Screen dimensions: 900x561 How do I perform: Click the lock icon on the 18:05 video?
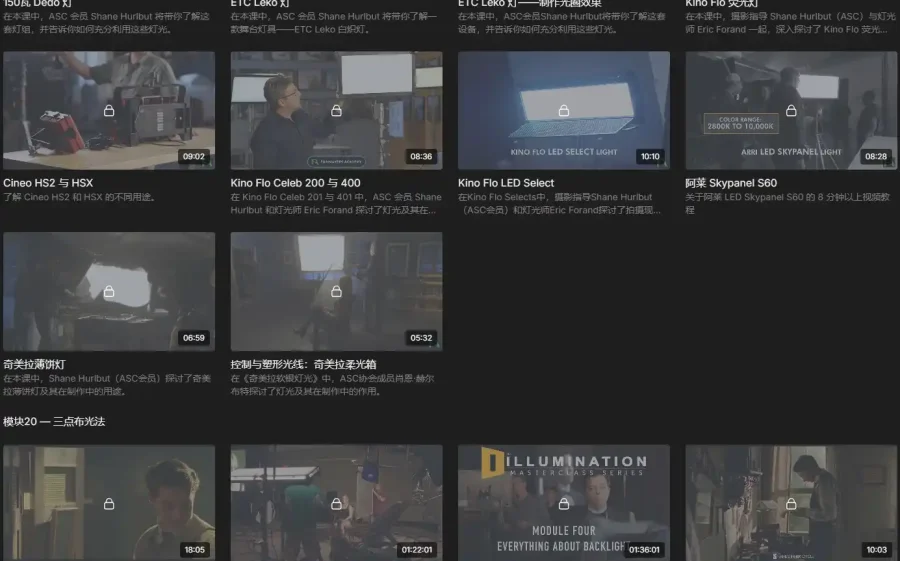109,504
